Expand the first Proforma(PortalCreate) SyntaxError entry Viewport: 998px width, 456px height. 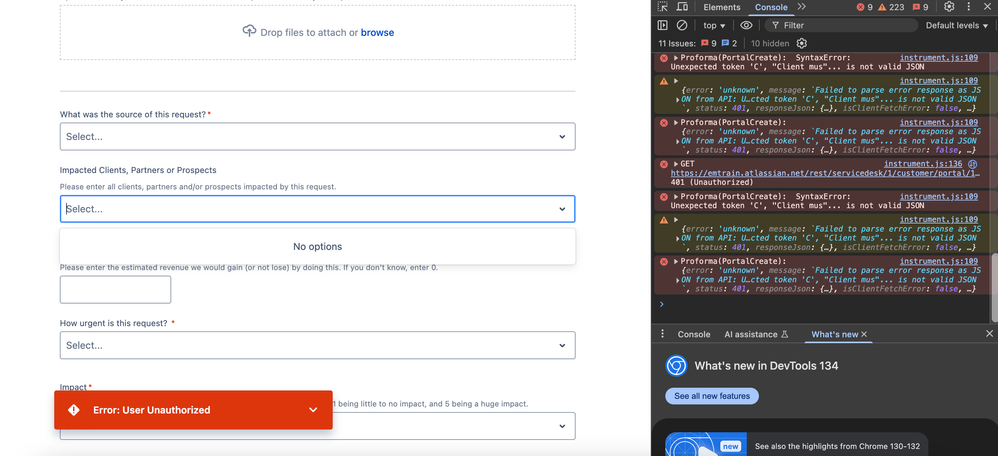(x=676, y=58)
